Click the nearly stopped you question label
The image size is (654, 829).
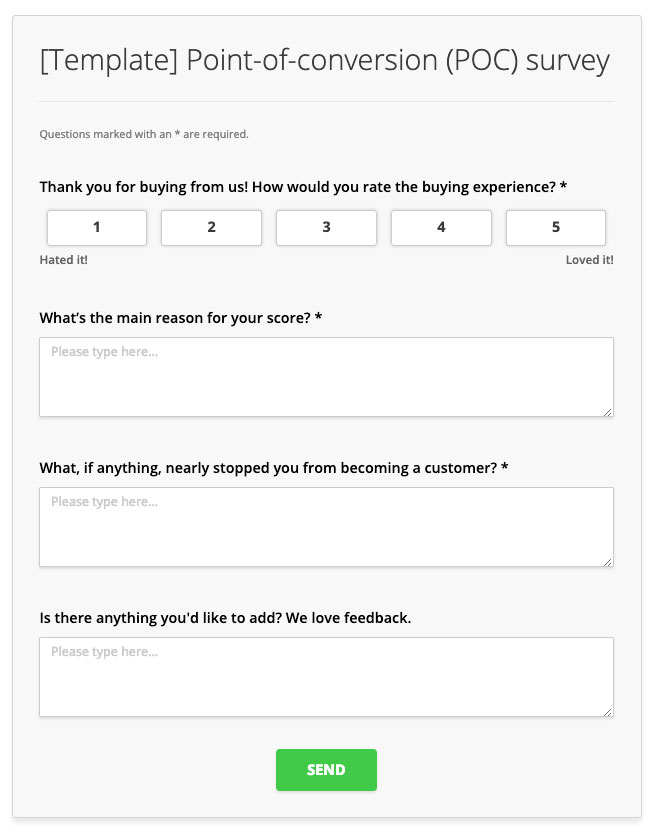[x=274, y=468]
